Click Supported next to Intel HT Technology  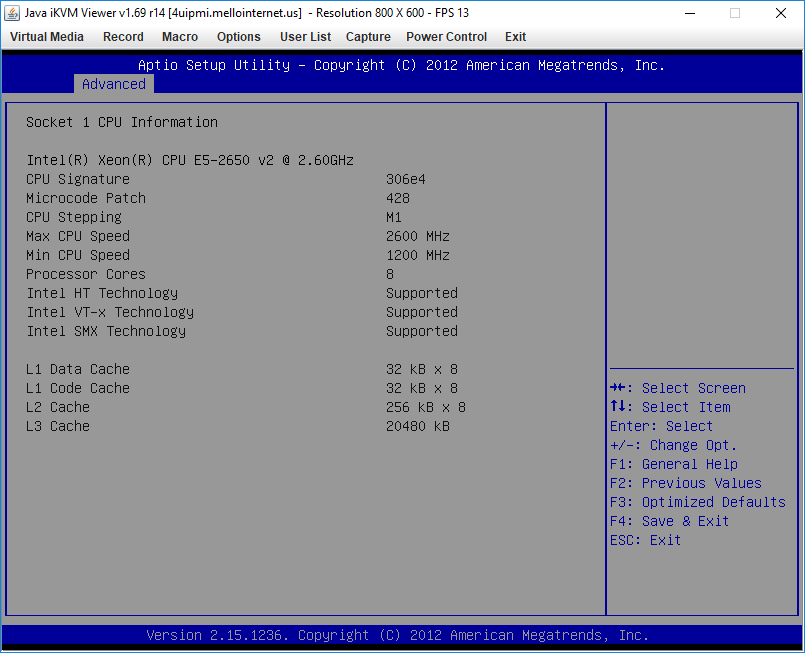tap(422, 293)
